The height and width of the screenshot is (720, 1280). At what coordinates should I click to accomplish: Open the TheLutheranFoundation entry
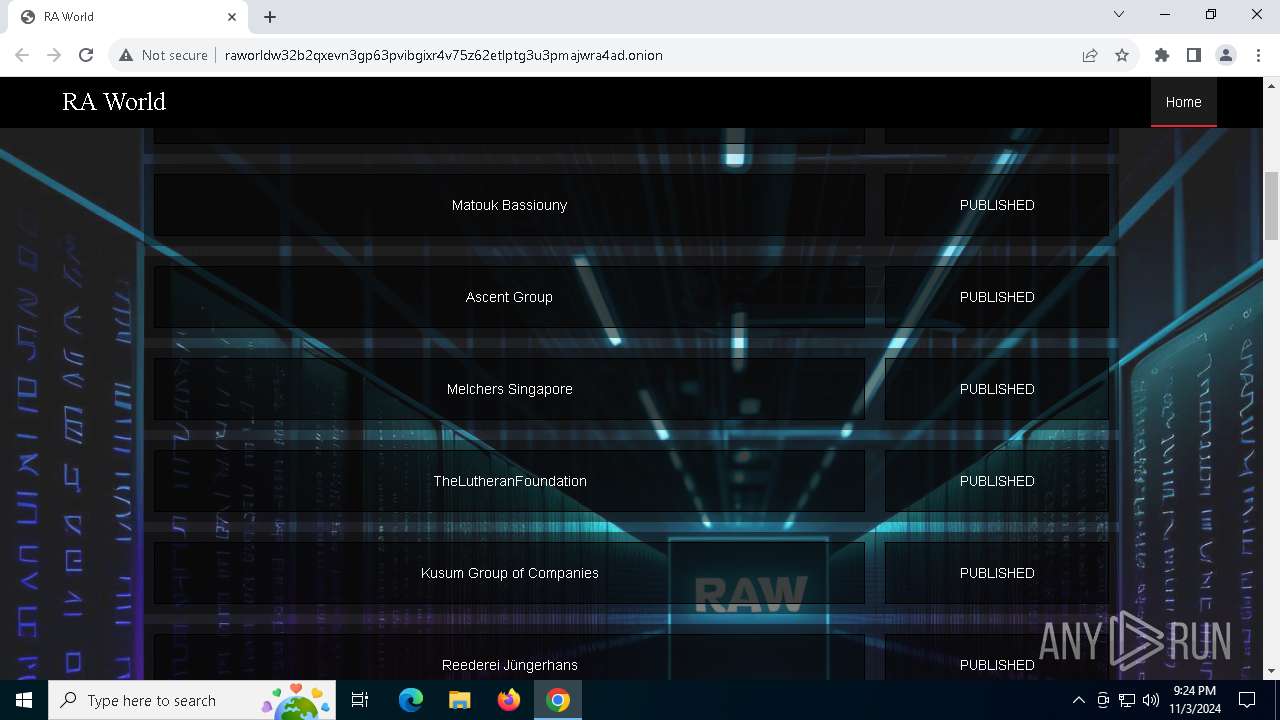[509, 481]
